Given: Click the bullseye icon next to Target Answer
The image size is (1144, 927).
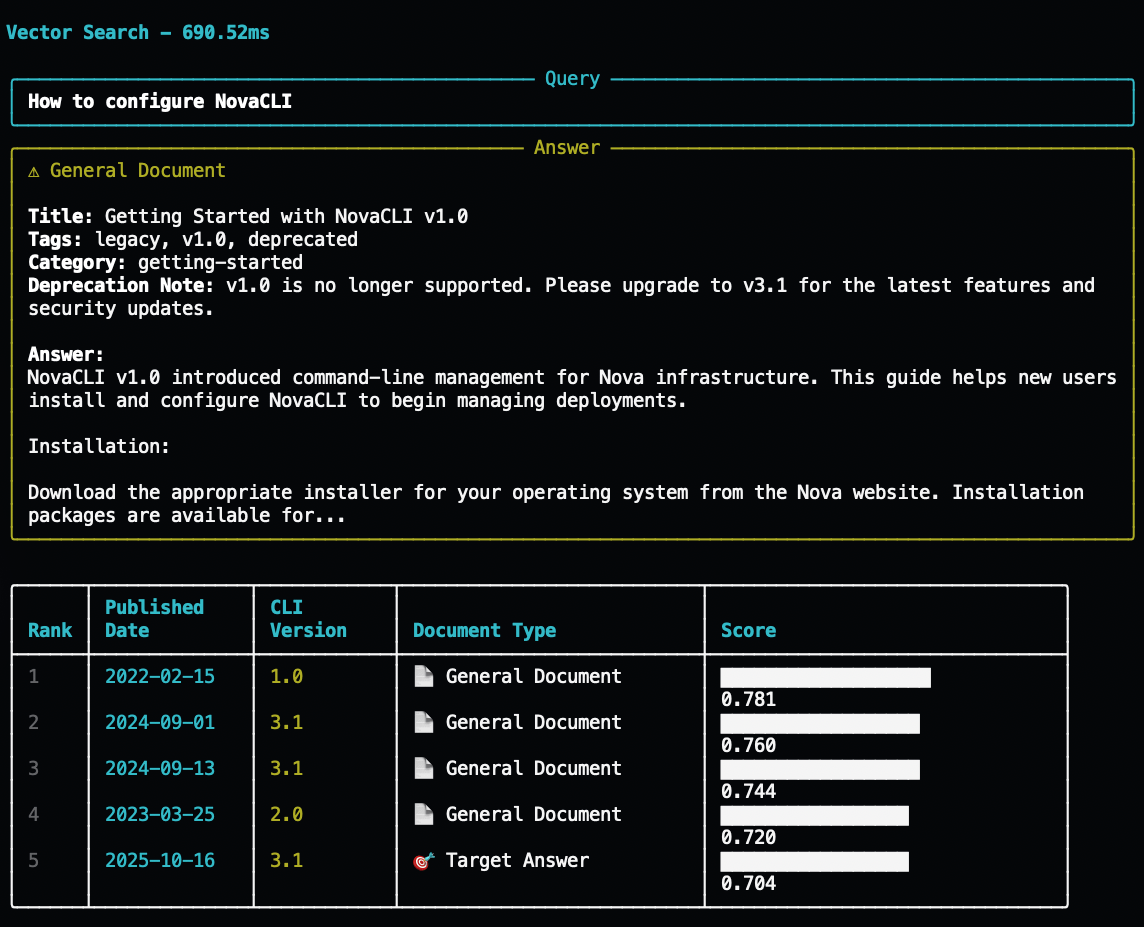Looking at the screenshot, I should (x=424, y=861).
